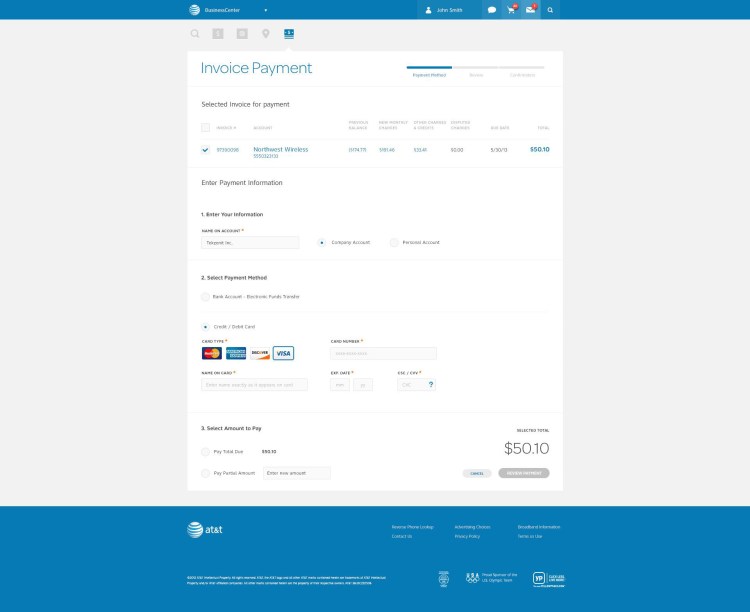Image resolution: width=750 pixels, height=612 pixels.
Task: Open the BusinessCenter dropdown arrow
Action: pos(266,10)
